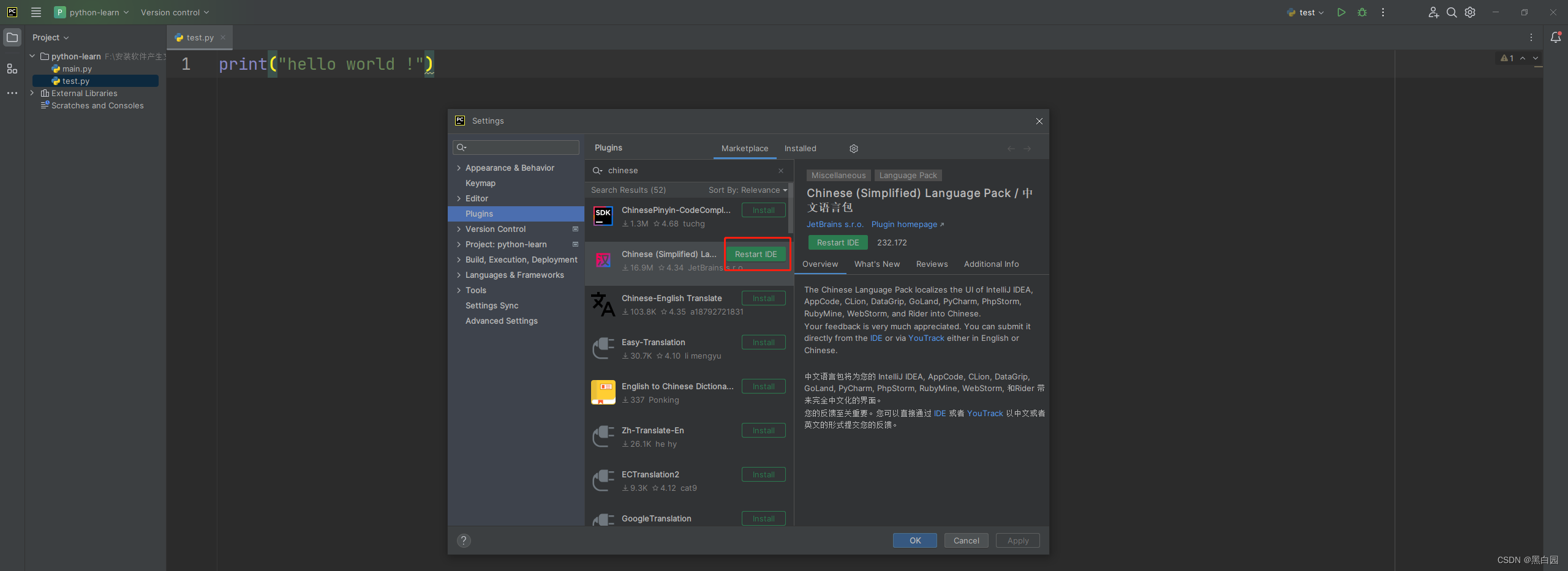This screenshot has height=571, width=1568.
Task: Expand Tools settings section
Action: click(x=459, y=290)
